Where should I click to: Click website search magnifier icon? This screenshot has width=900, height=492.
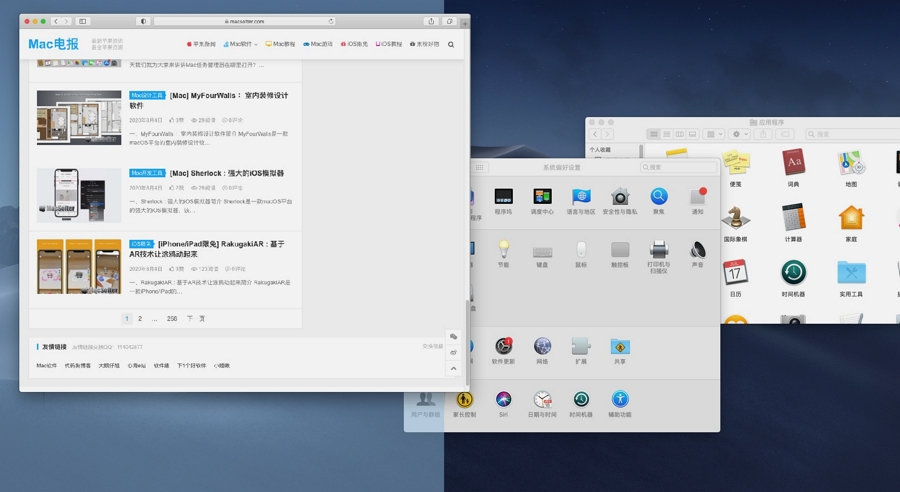click(451, 44)
